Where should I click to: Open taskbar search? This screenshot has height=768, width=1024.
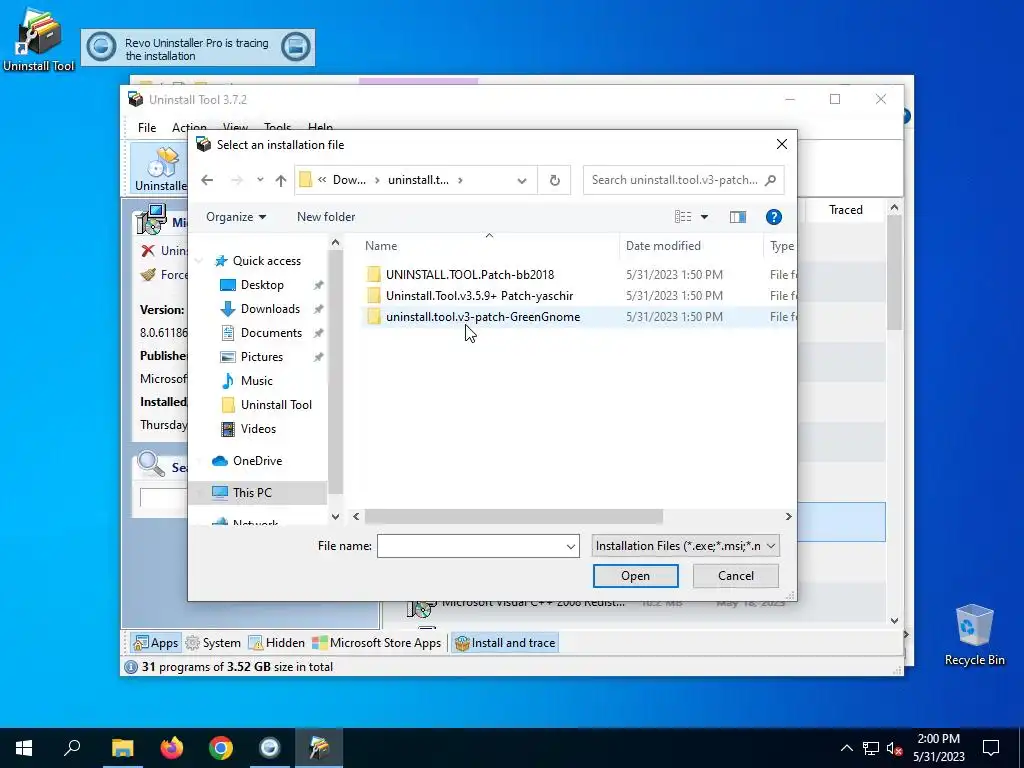tap(72, 748)
